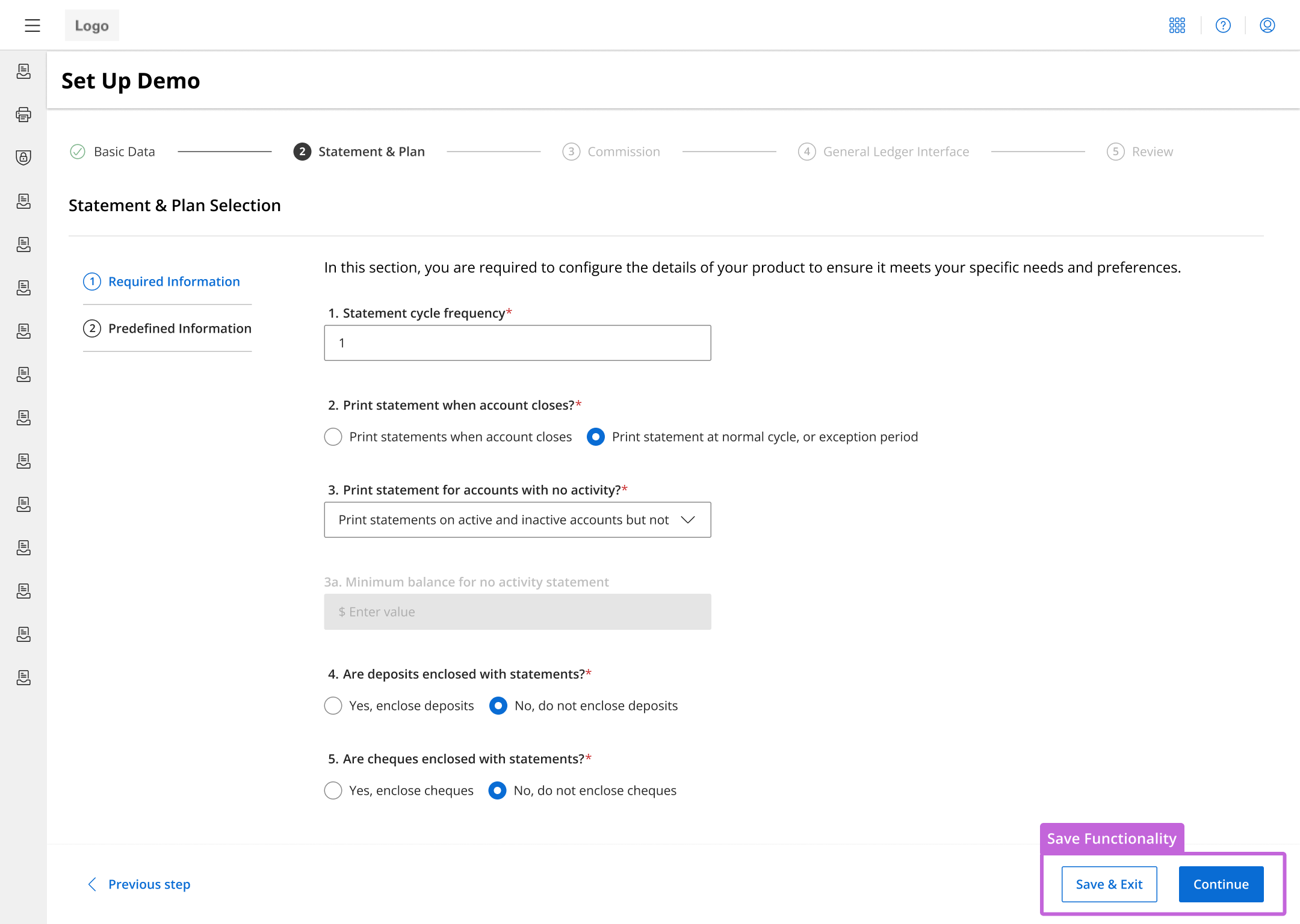Viewport: 1300px width, 924px height.
Task: Click the printer icon in sidebar
Action: (23, 114)
